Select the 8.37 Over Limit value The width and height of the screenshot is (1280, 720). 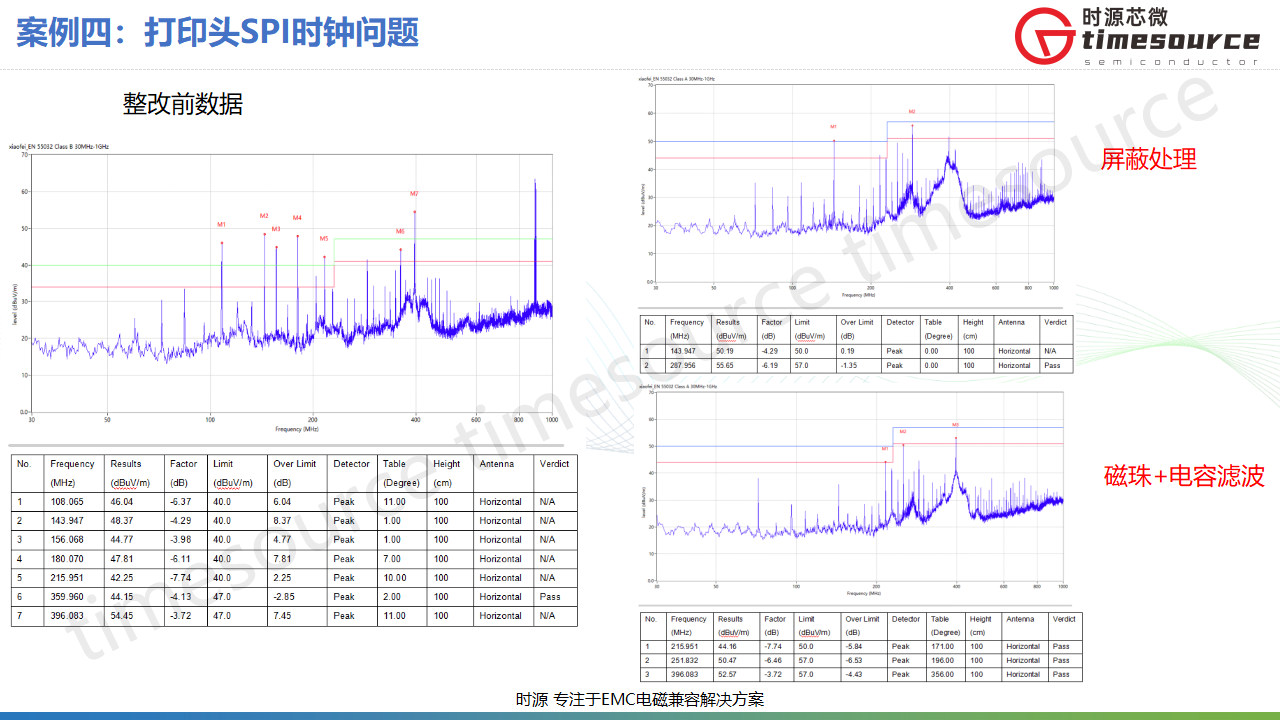pyautogui.click(x=282, y=521)
